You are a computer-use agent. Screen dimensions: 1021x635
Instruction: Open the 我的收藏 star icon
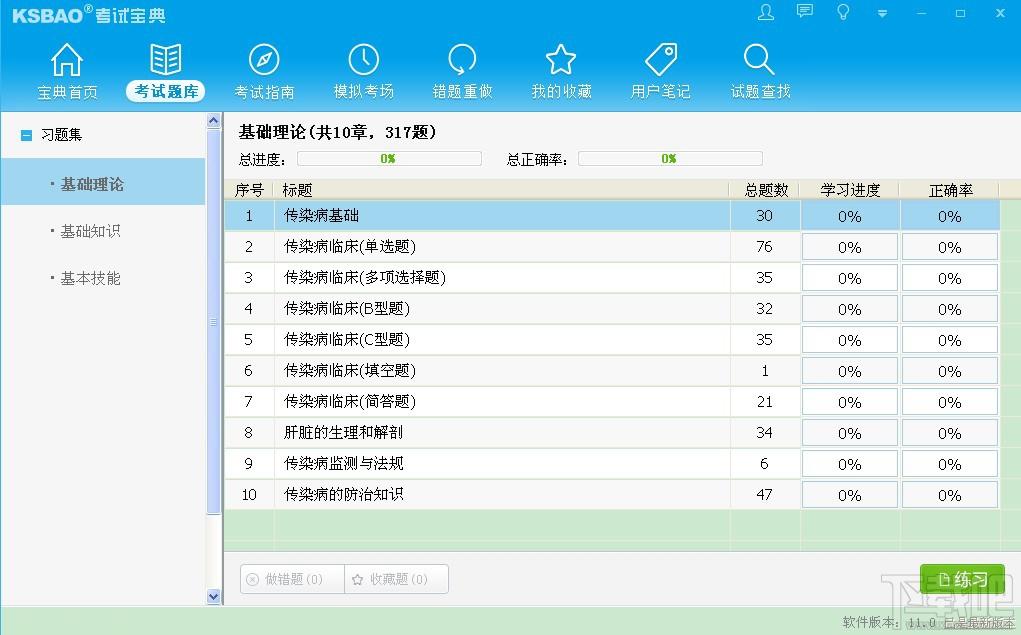[561, 60]
